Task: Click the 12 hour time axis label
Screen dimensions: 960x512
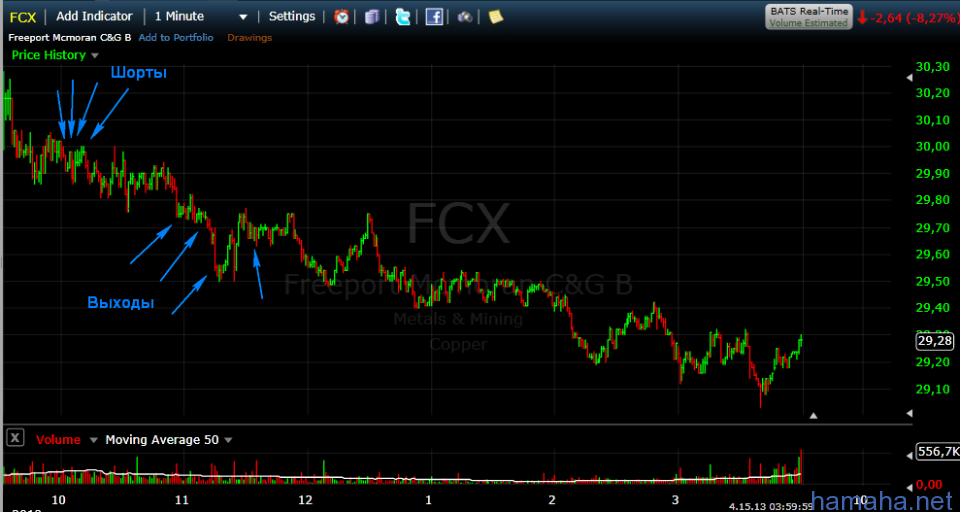Action: (x=305, y=499)
